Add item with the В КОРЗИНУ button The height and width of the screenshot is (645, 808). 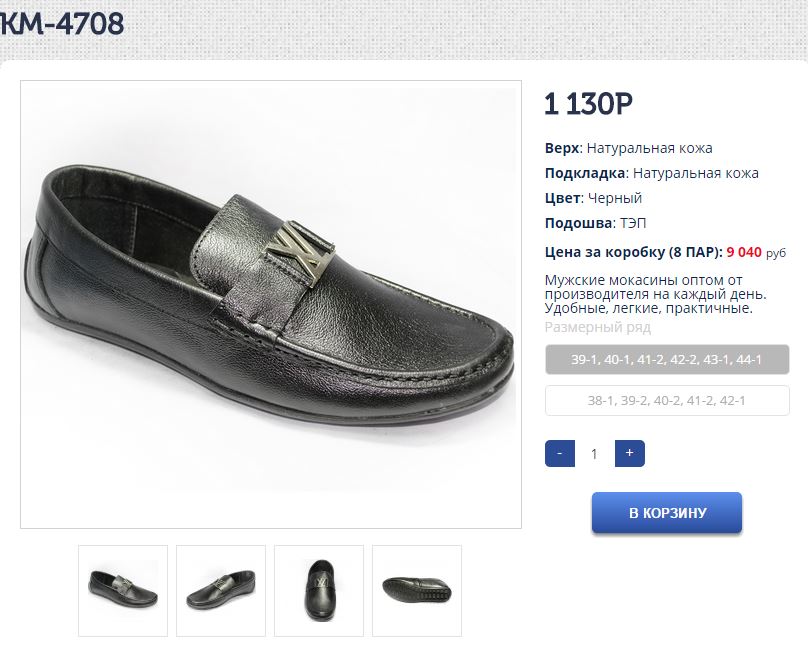[667, 513]
